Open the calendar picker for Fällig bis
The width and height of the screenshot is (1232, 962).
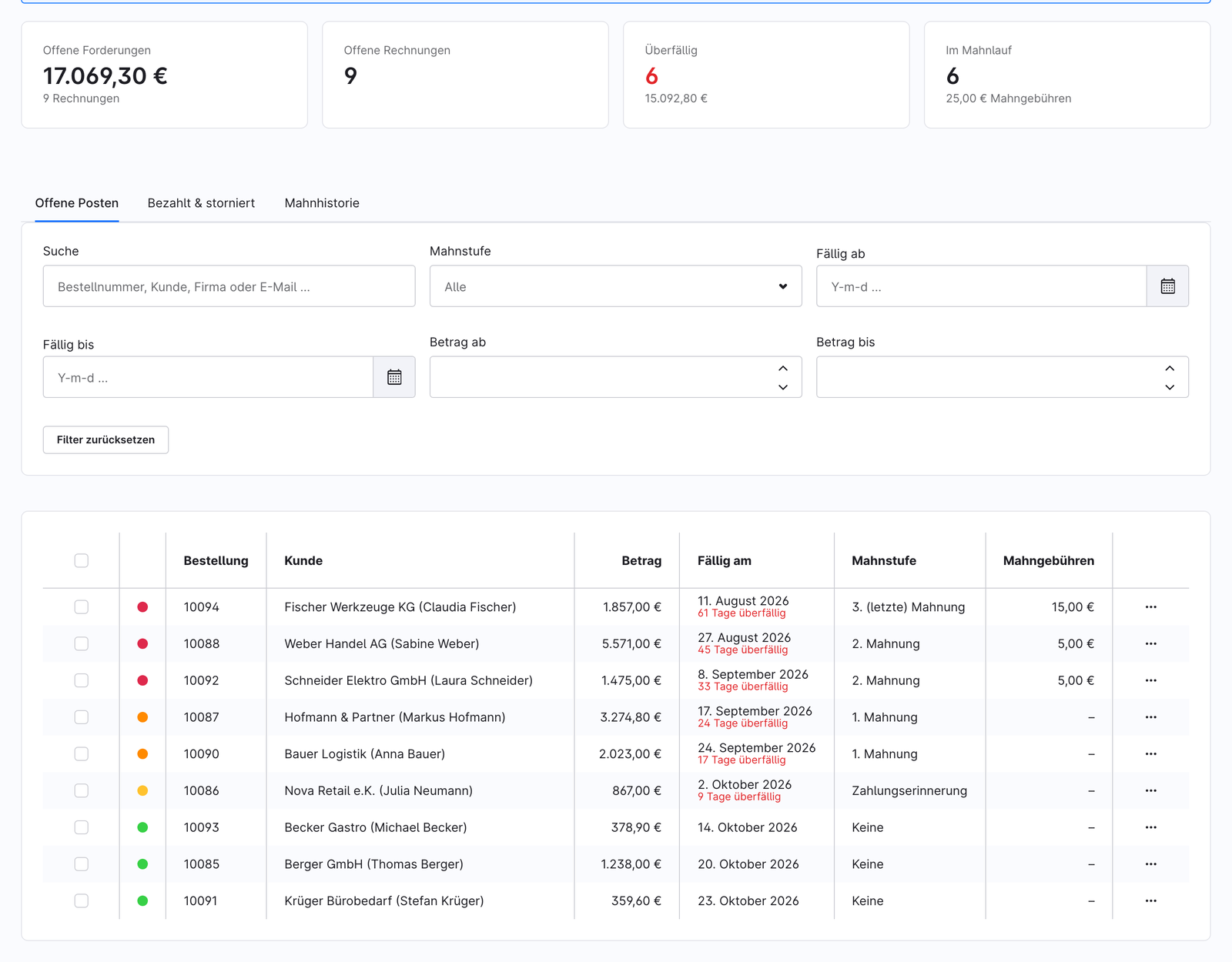coord(394,377)
